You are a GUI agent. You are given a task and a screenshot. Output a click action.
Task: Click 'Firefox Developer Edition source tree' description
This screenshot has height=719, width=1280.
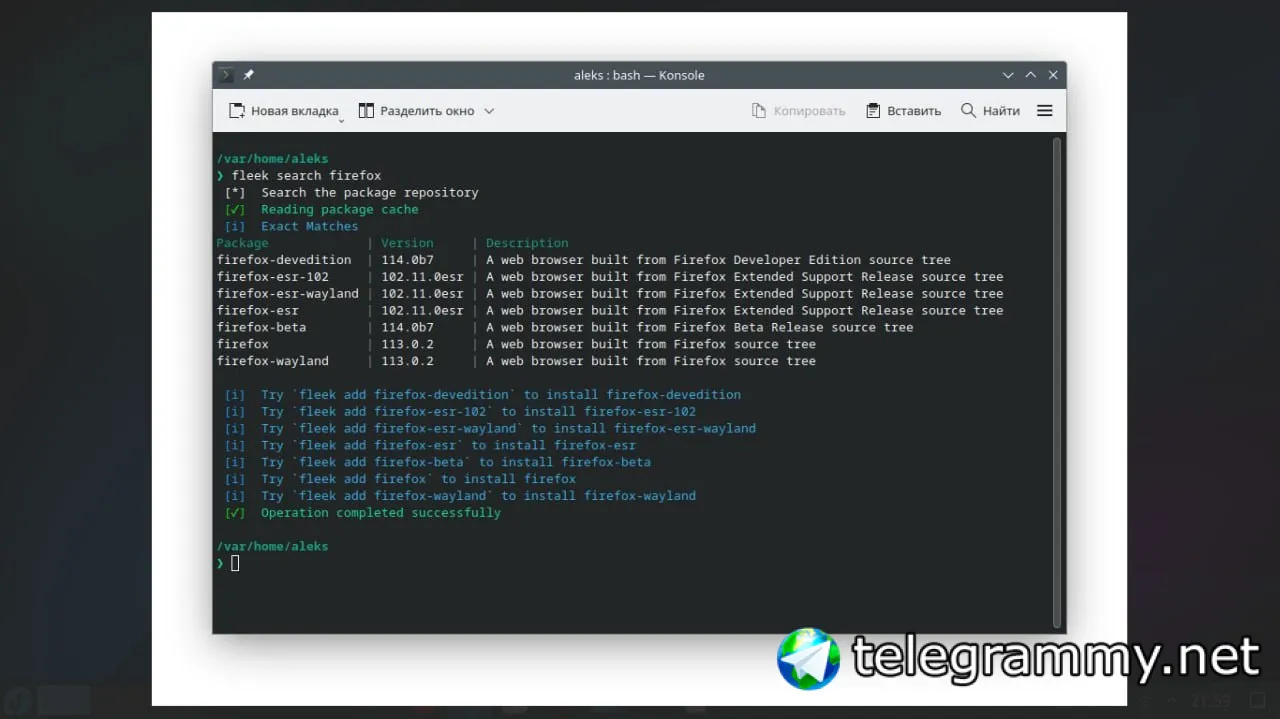point(812,260)
